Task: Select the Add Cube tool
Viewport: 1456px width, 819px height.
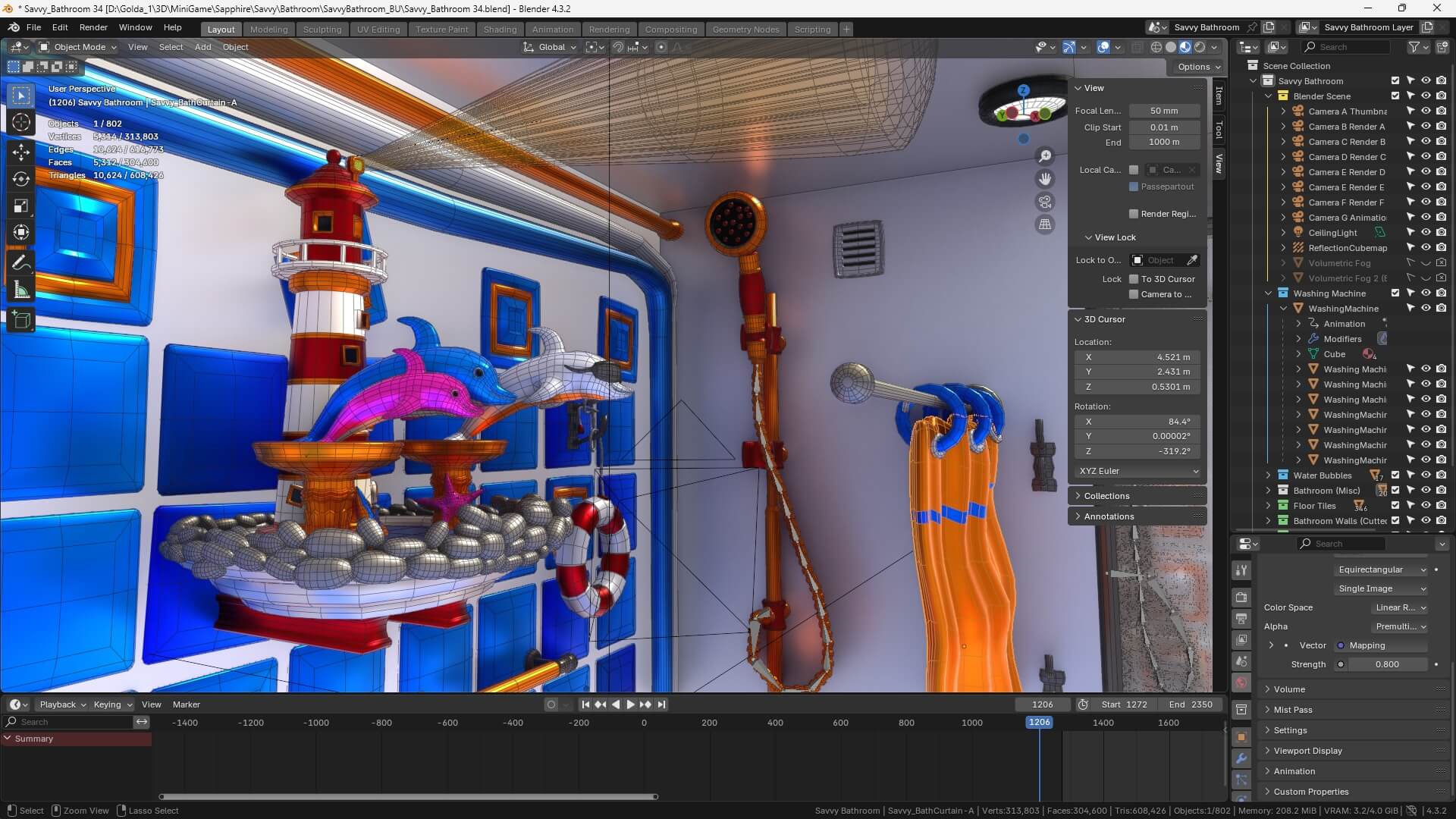Action: [20, 319]
